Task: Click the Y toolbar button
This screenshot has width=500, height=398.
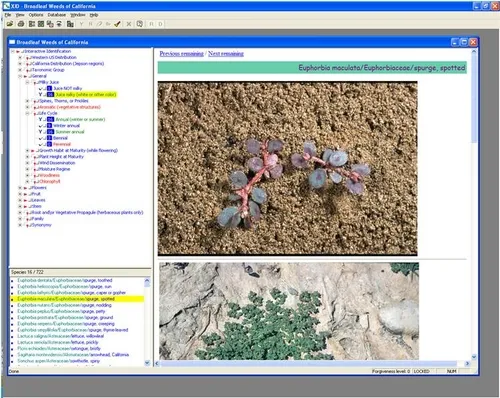Action: coord(81,24)
